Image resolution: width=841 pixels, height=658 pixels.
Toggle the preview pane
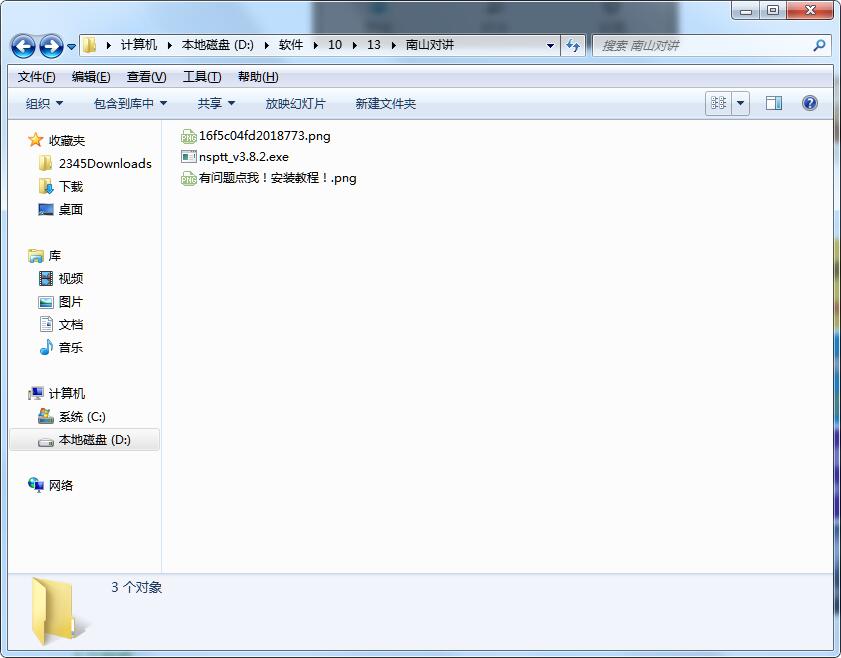pyautogui.click(x=774, y=103)
